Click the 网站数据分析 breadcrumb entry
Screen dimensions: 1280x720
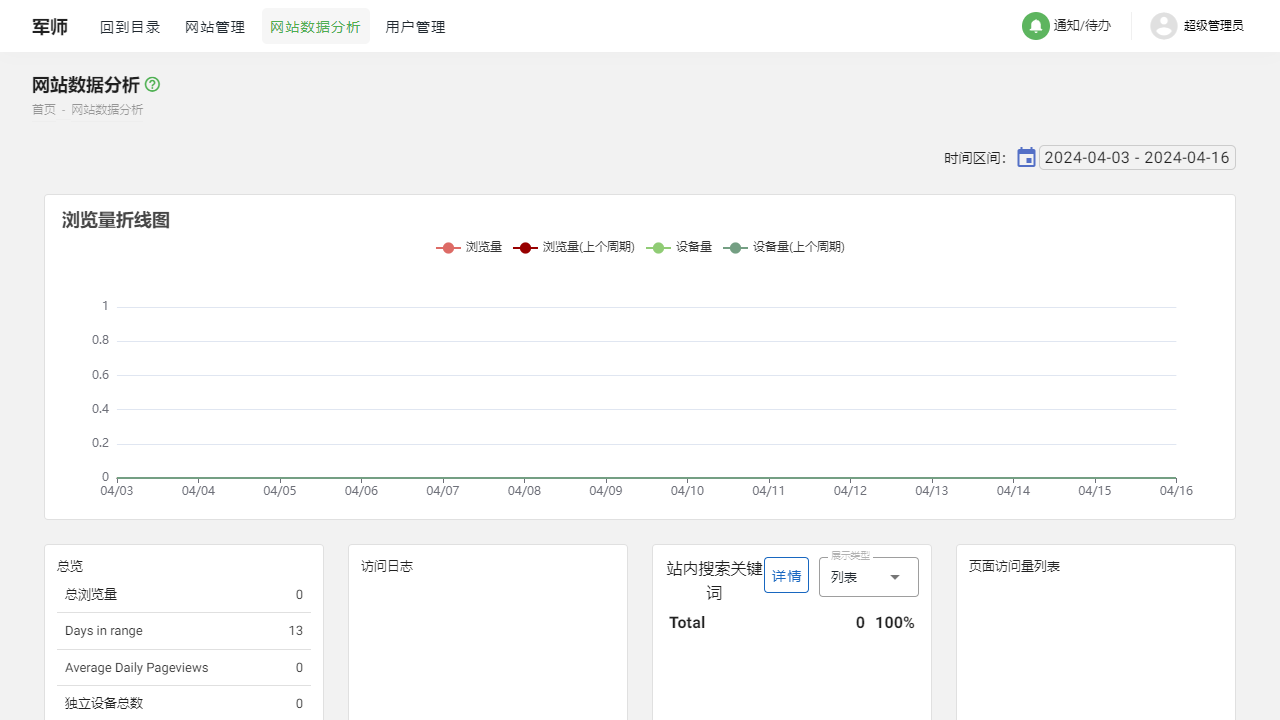point(107,109)
